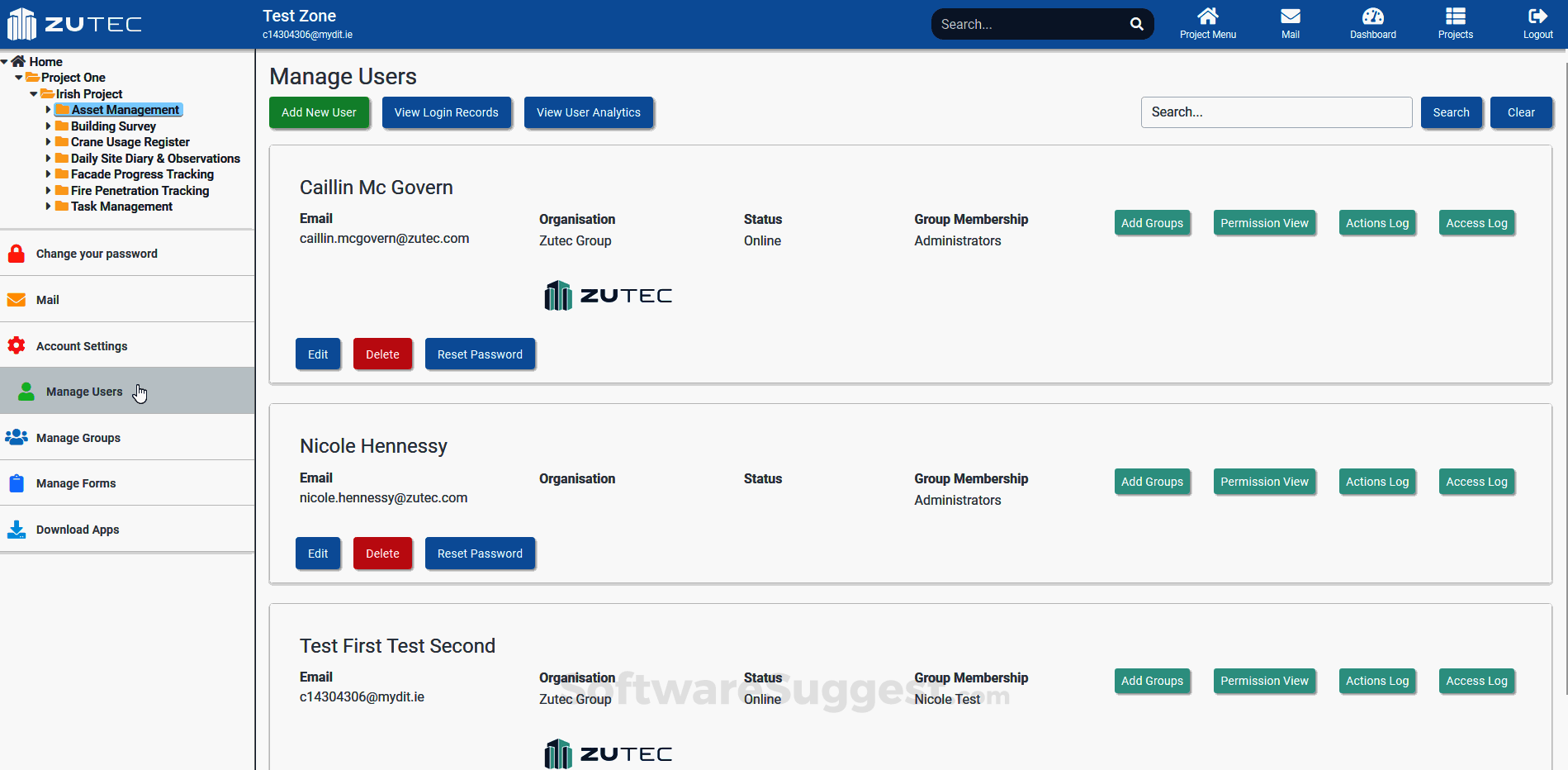This screenshot has width=1568, height=770.
Task: Open Projects from the top navigation
Action: [1454, 15]
